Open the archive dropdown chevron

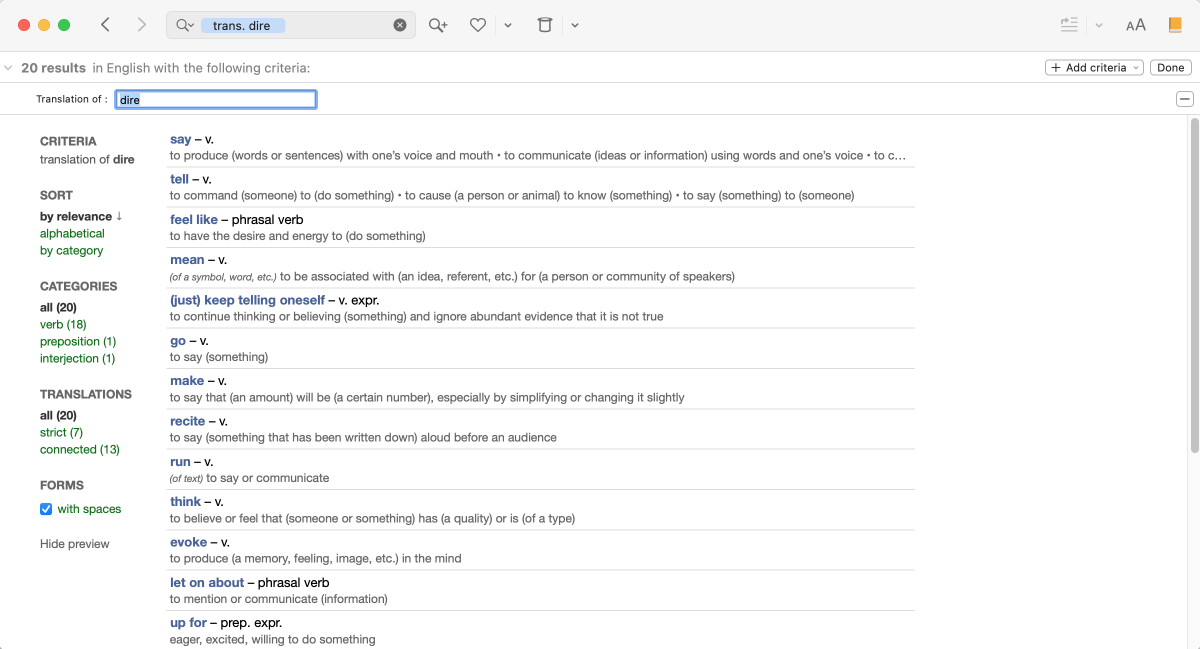(575, 25)
